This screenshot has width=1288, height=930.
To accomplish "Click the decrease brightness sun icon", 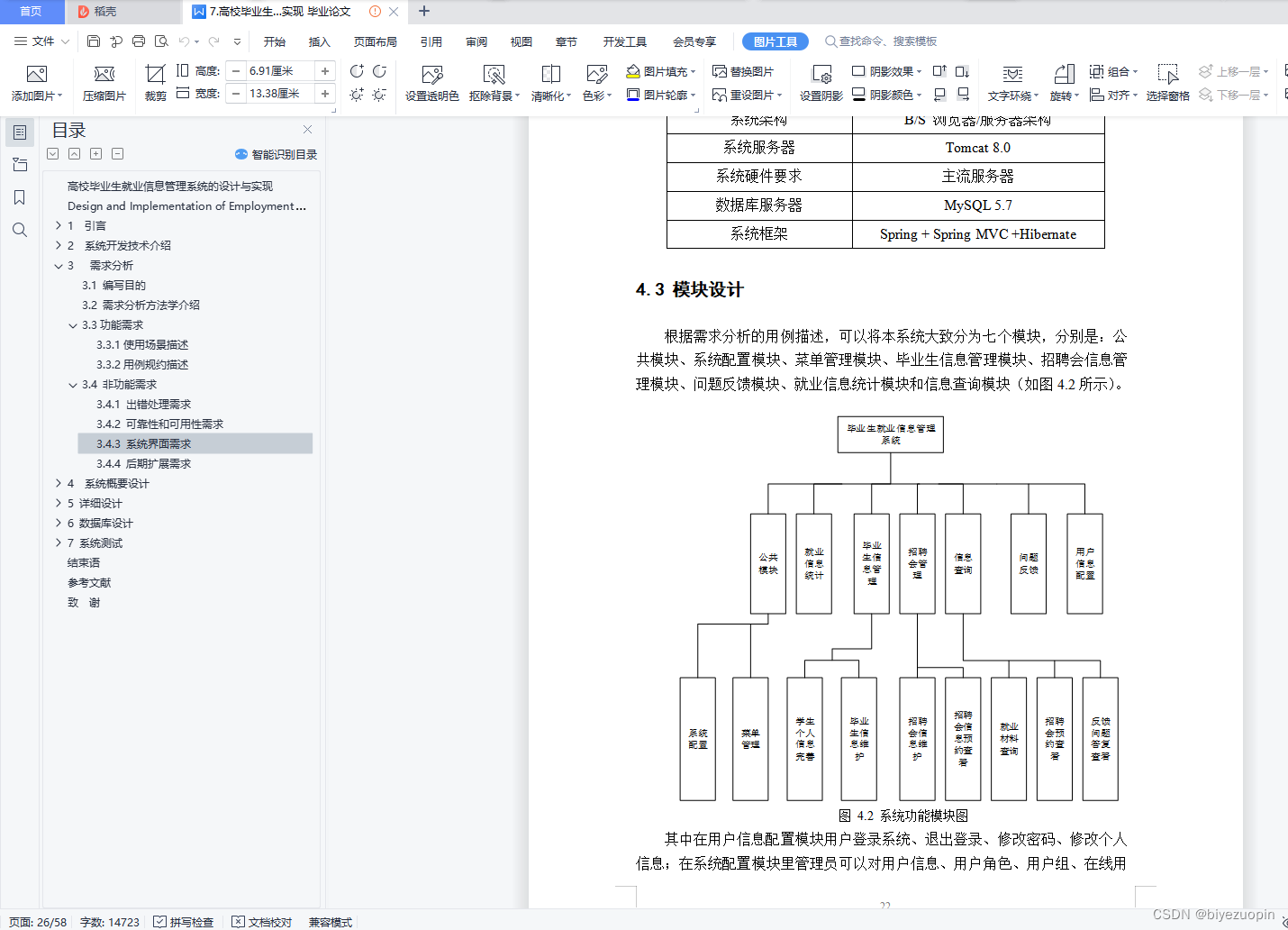I will tap(379, 94).
